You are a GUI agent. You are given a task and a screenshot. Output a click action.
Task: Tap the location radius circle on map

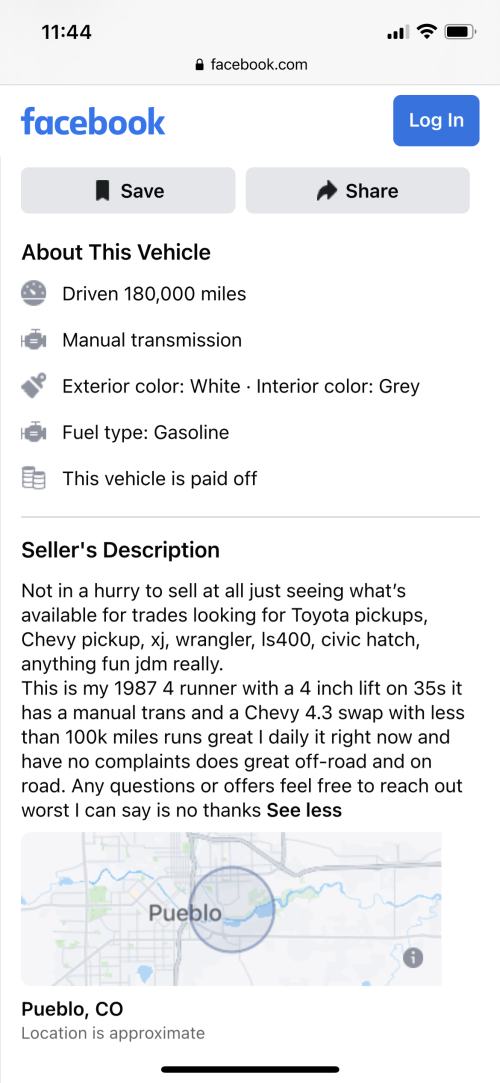pyautogui.click(x=232, y=910)
